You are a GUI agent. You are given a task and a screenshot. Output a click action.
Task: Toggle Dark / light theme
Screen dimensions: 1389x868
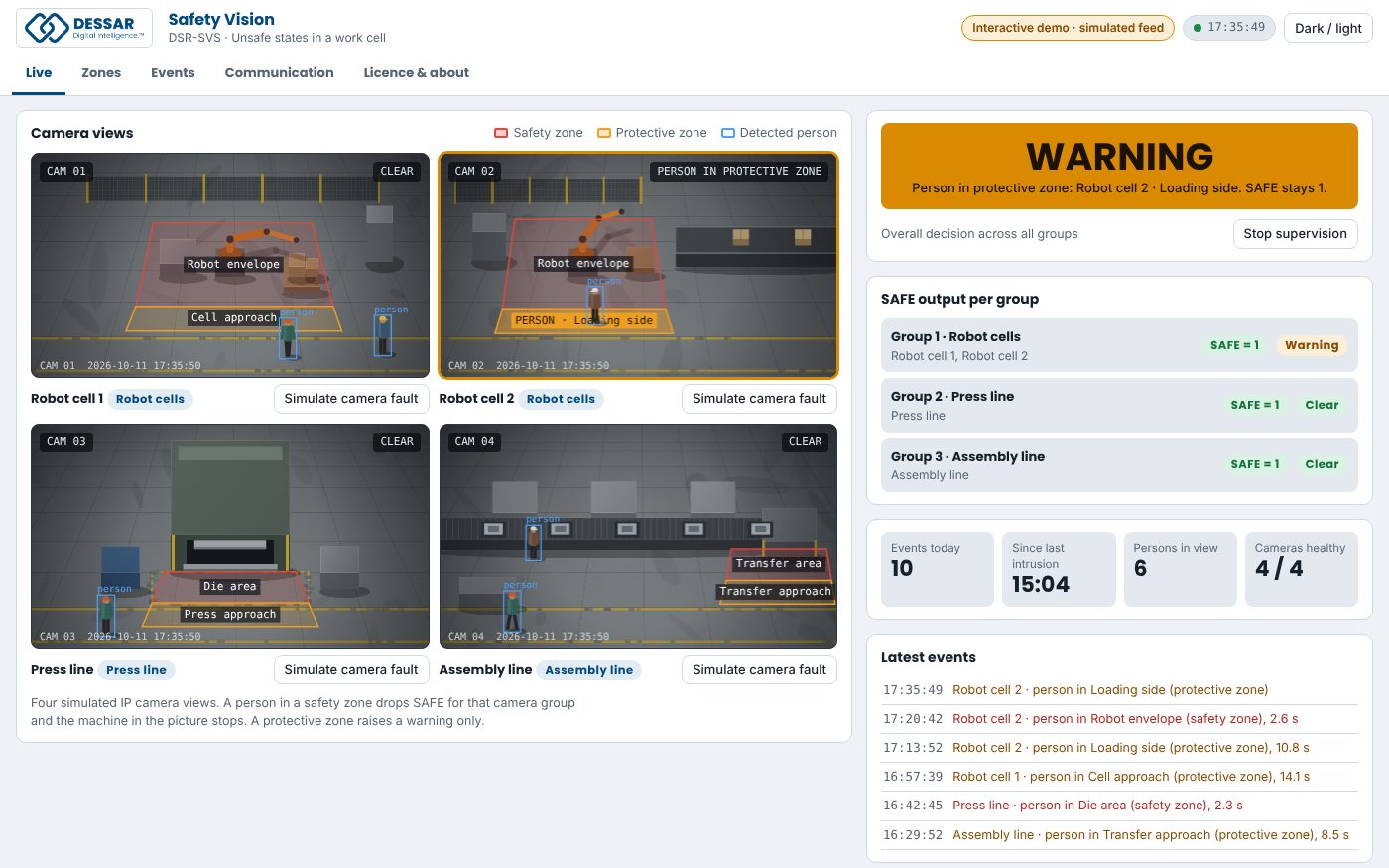point(1328,28)
